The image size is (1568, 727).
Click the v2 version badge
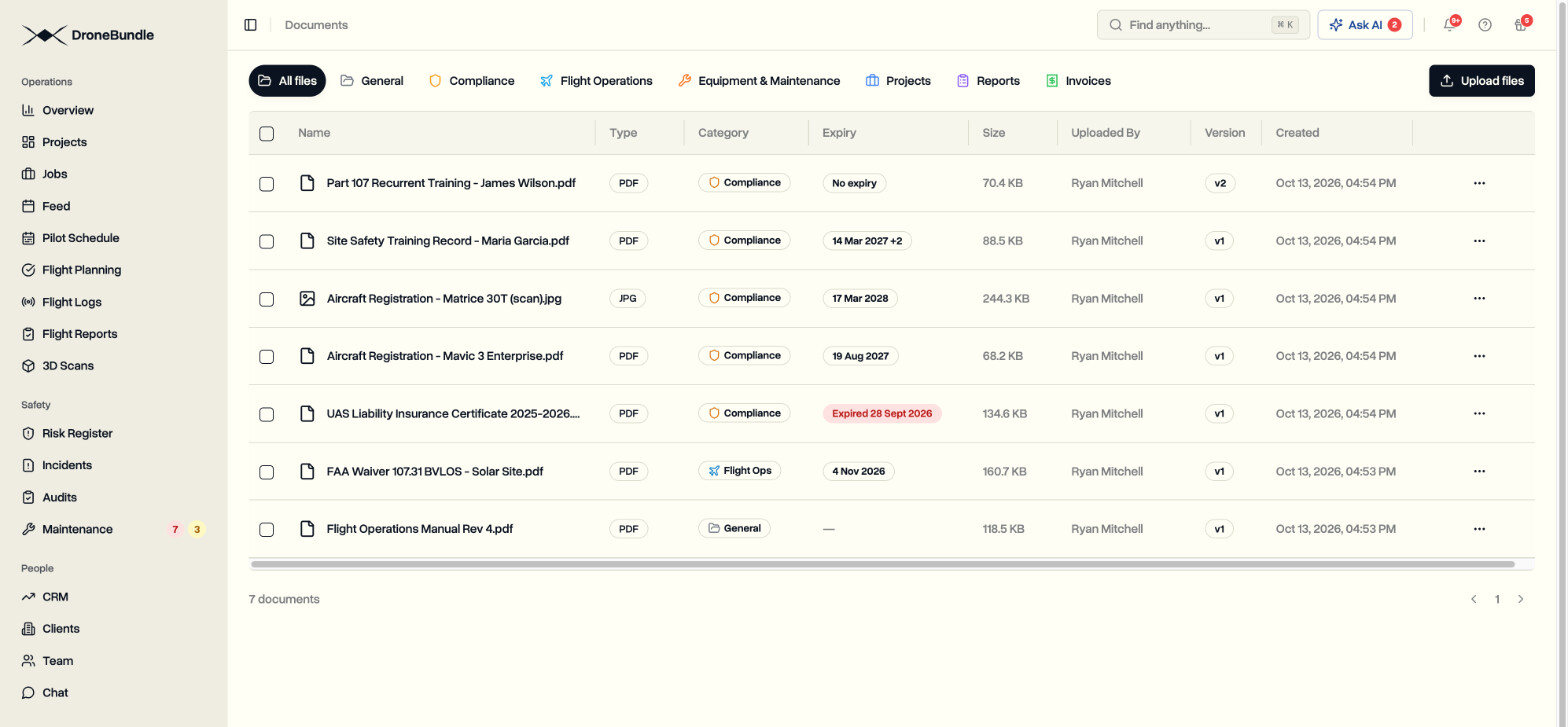[x=1220, y=183]
